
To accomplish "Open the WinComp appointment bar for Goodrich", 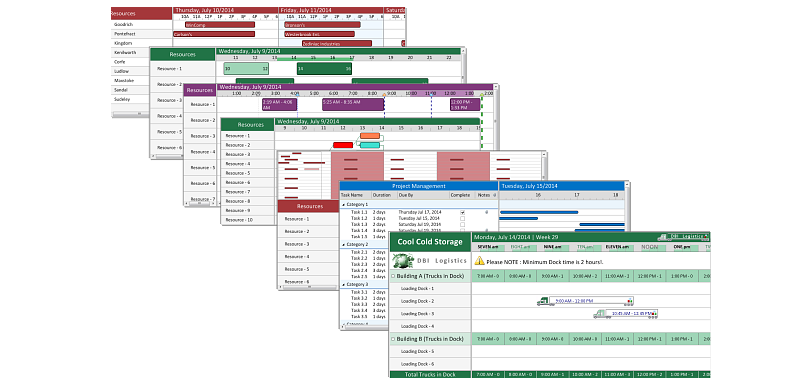I will pos(220,25).
